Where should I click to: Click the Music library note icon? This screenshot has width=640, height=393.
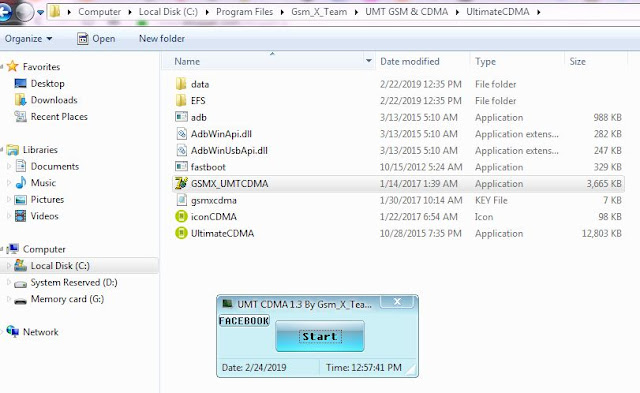(x=20, y=183)
